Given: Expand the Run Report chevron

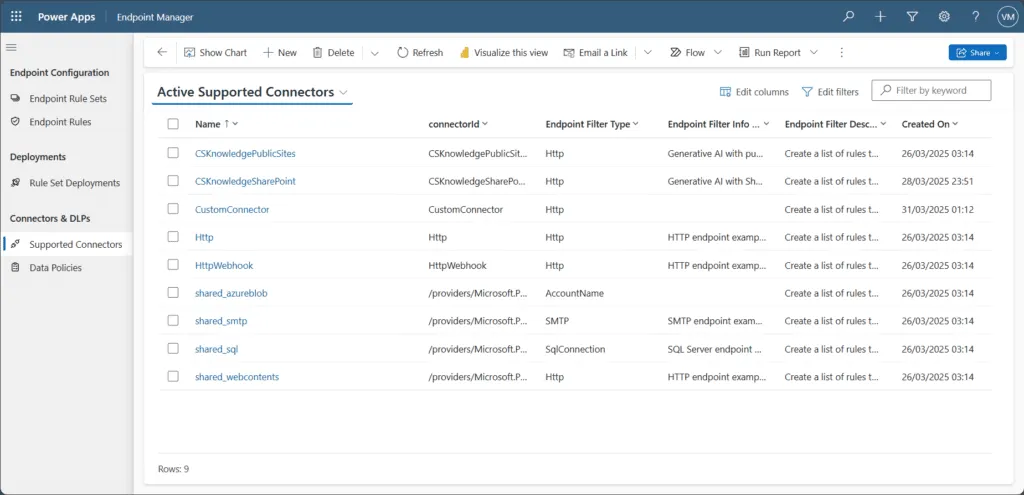Looking at the screenshot, I should 814,53.
